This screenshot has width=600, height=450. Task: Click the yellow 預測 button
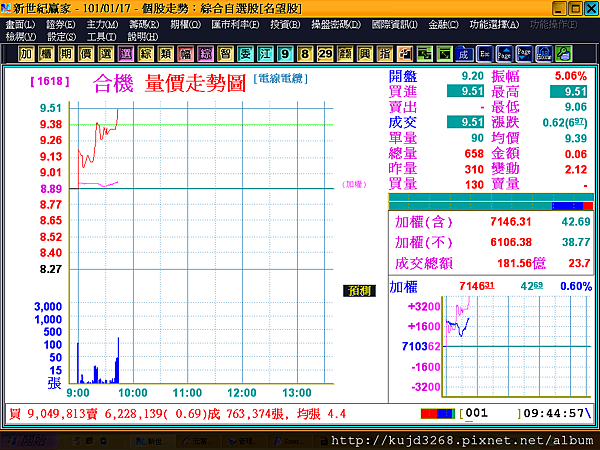coord(359,291)
